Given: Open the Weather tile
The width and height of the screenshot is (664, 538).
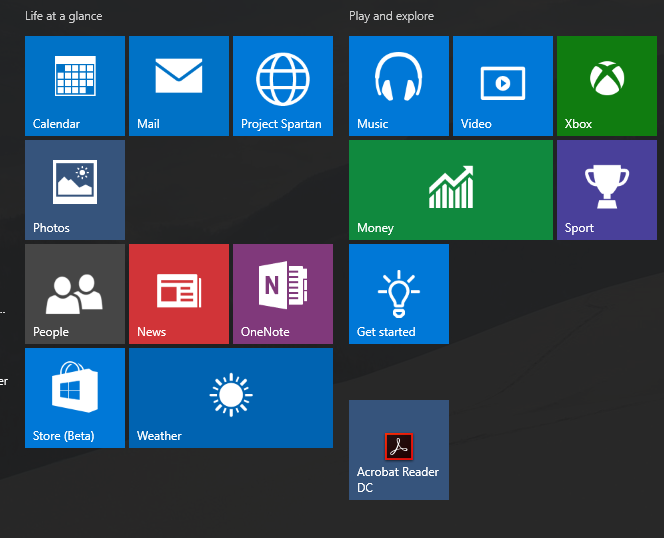Looking at the screenshot, I should 231,398.
